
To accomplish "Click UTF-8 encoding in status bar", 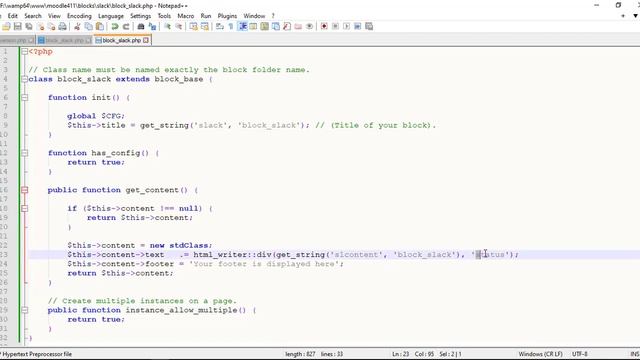I will coord(580,354).
